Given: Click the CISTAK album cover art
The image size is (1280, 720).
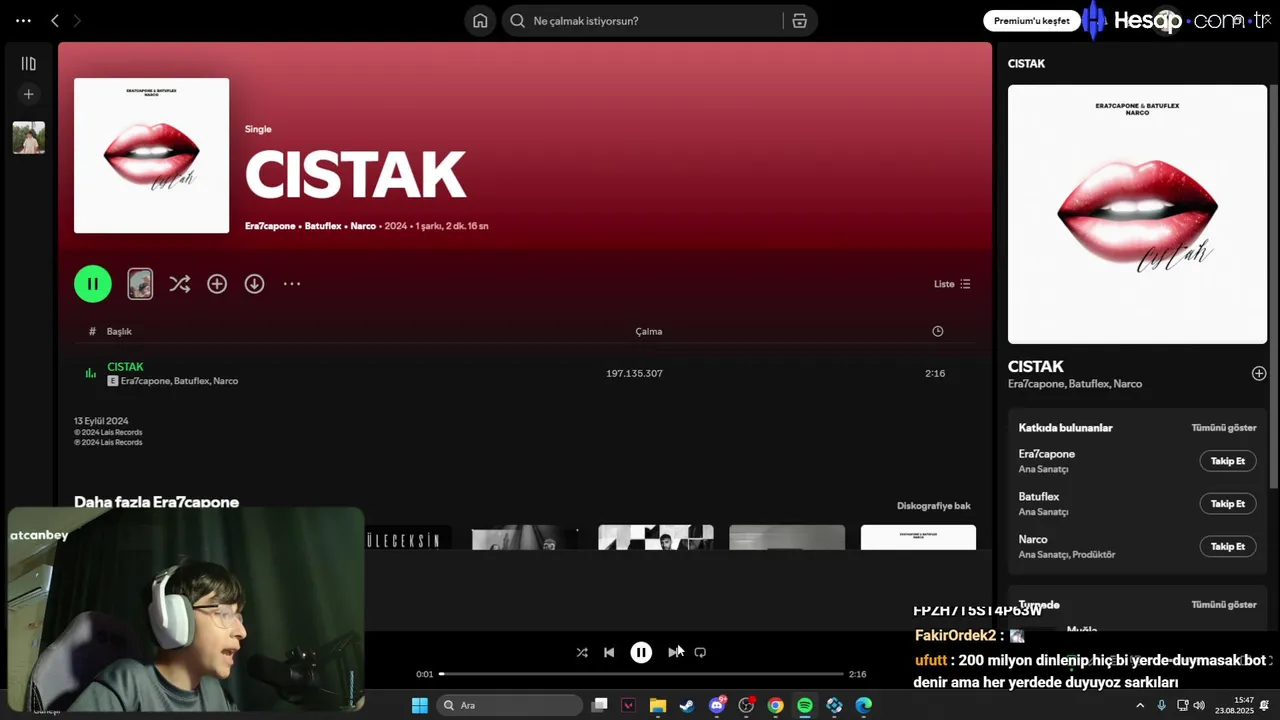Looking at the screenshot, I should click(151, 156).
